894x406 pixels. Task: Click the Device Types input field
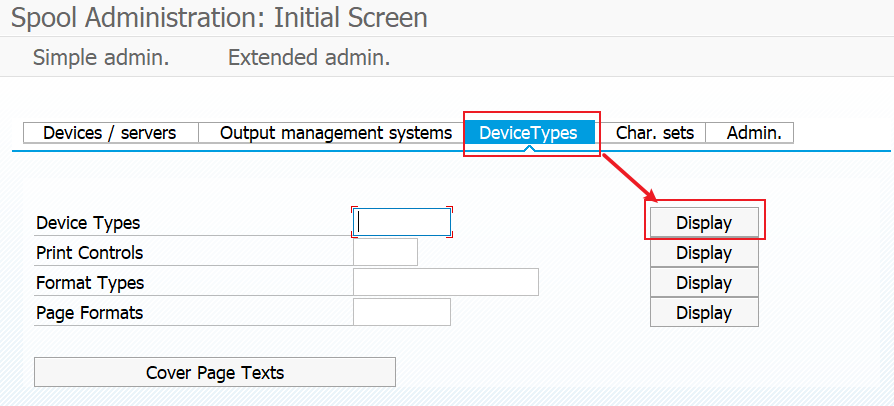(x=402, y=222)
